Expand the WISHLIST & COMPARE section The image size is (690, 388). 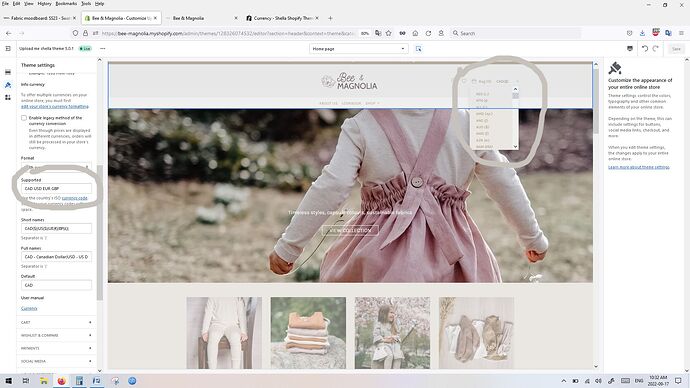click(x=56, y=335)
